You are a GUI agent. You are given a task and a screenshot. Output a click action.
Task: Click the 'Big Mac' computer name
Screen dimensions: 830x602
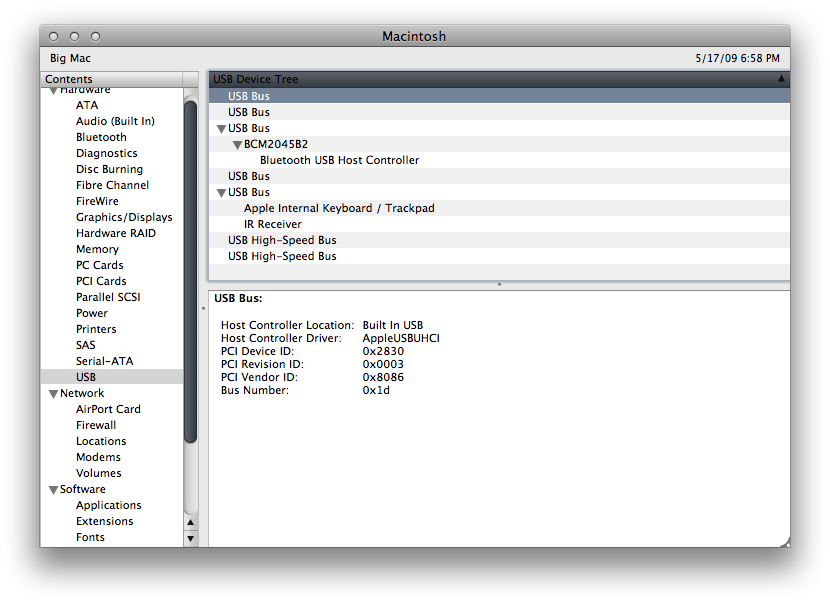coord(70,58)
